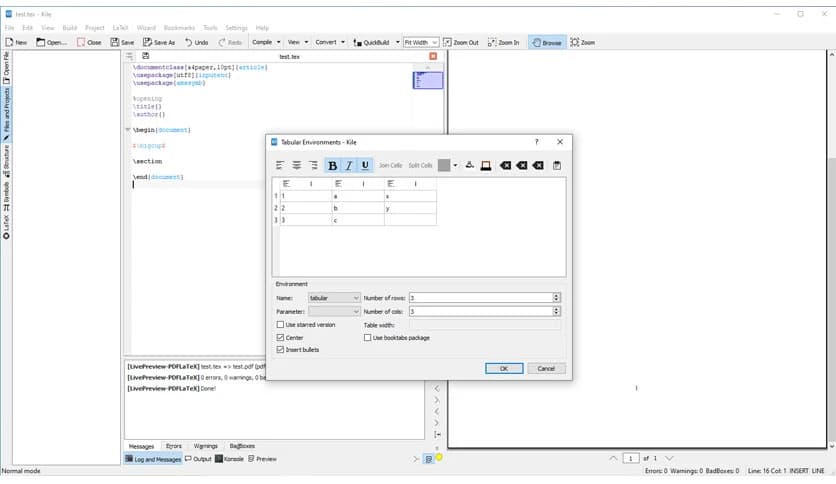Viewport: 836px width, 484px height.
Task: Click the Number of rows field
Action: tap(479, 298)
